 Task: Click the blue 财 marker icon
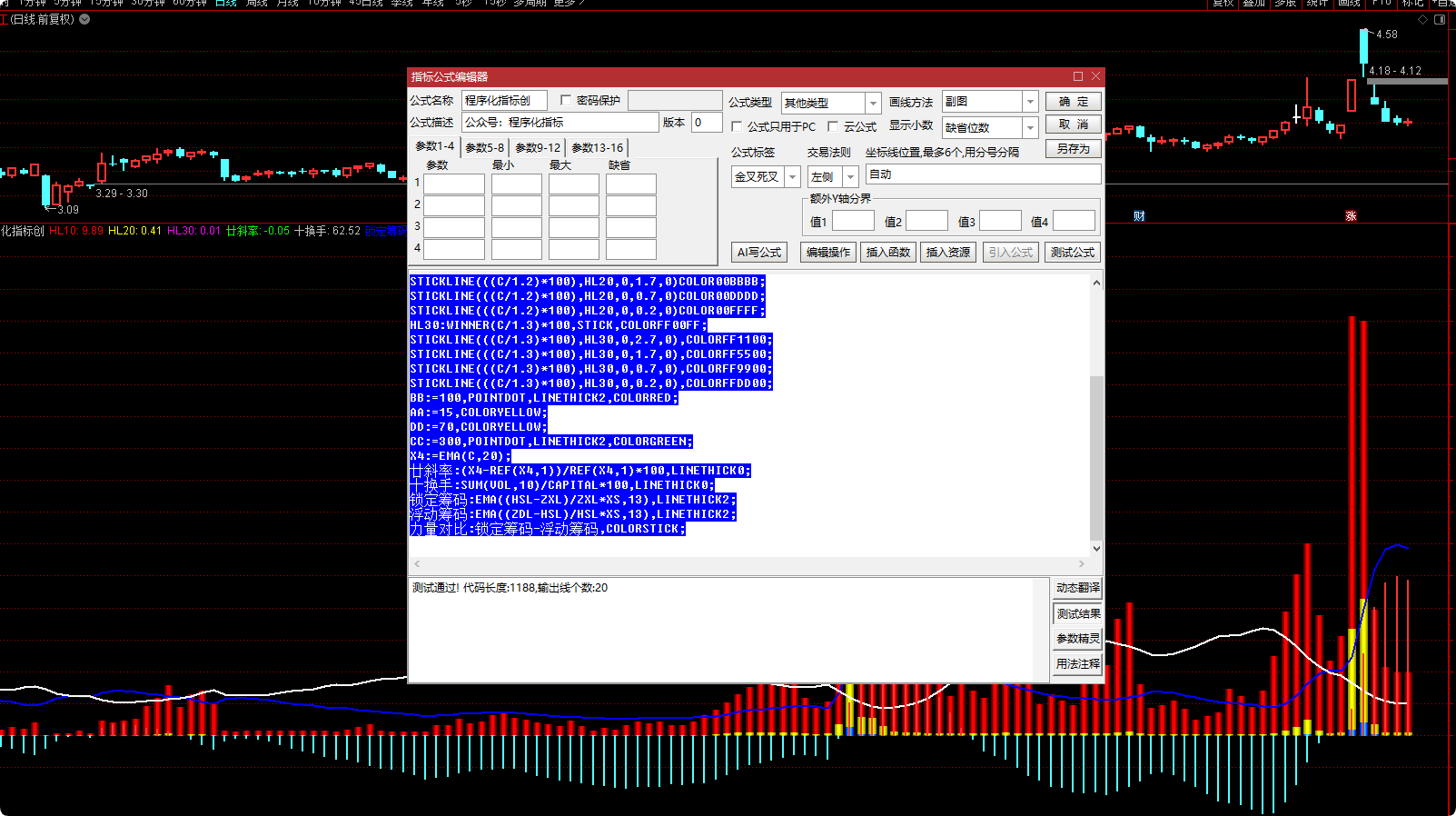1139,216
